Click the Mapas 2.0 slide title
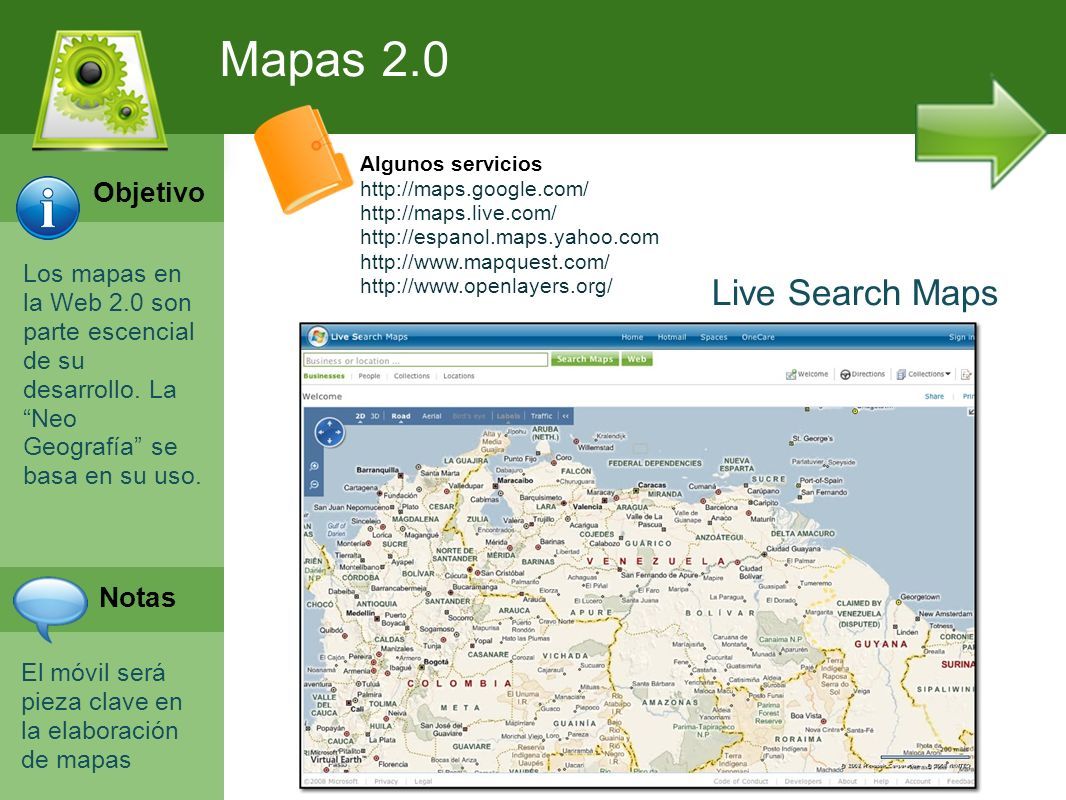 point(334,59)
